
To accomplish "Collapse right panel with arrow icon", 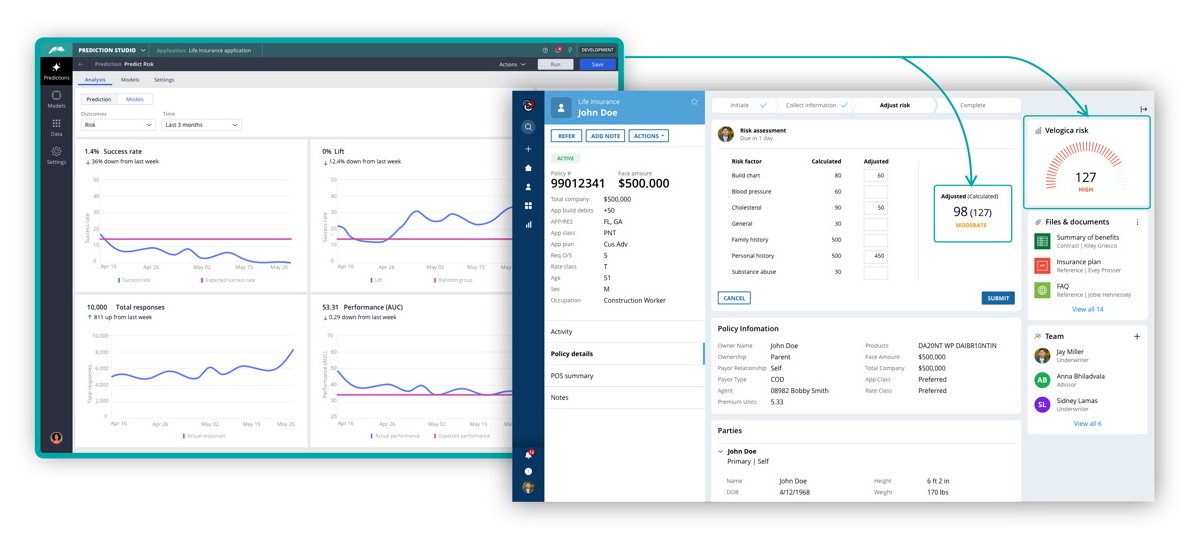I will pos(1143,109).
